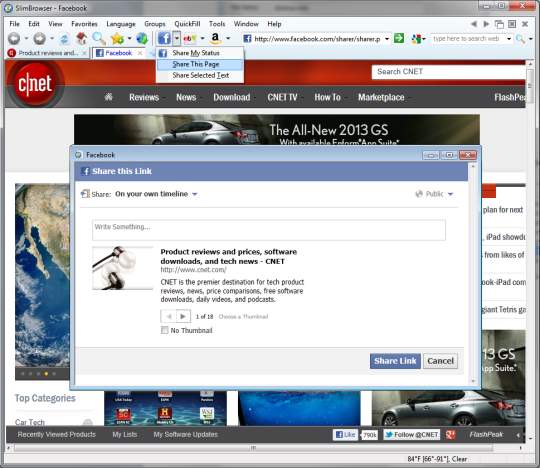
Task: Open the address bar URL dropdown
Action: click(387, 39)
